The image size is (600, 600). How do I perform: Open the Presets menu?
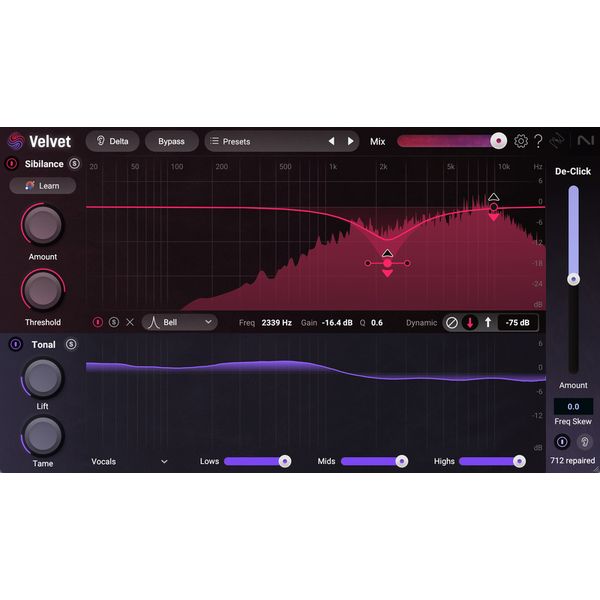click(265, 141)
